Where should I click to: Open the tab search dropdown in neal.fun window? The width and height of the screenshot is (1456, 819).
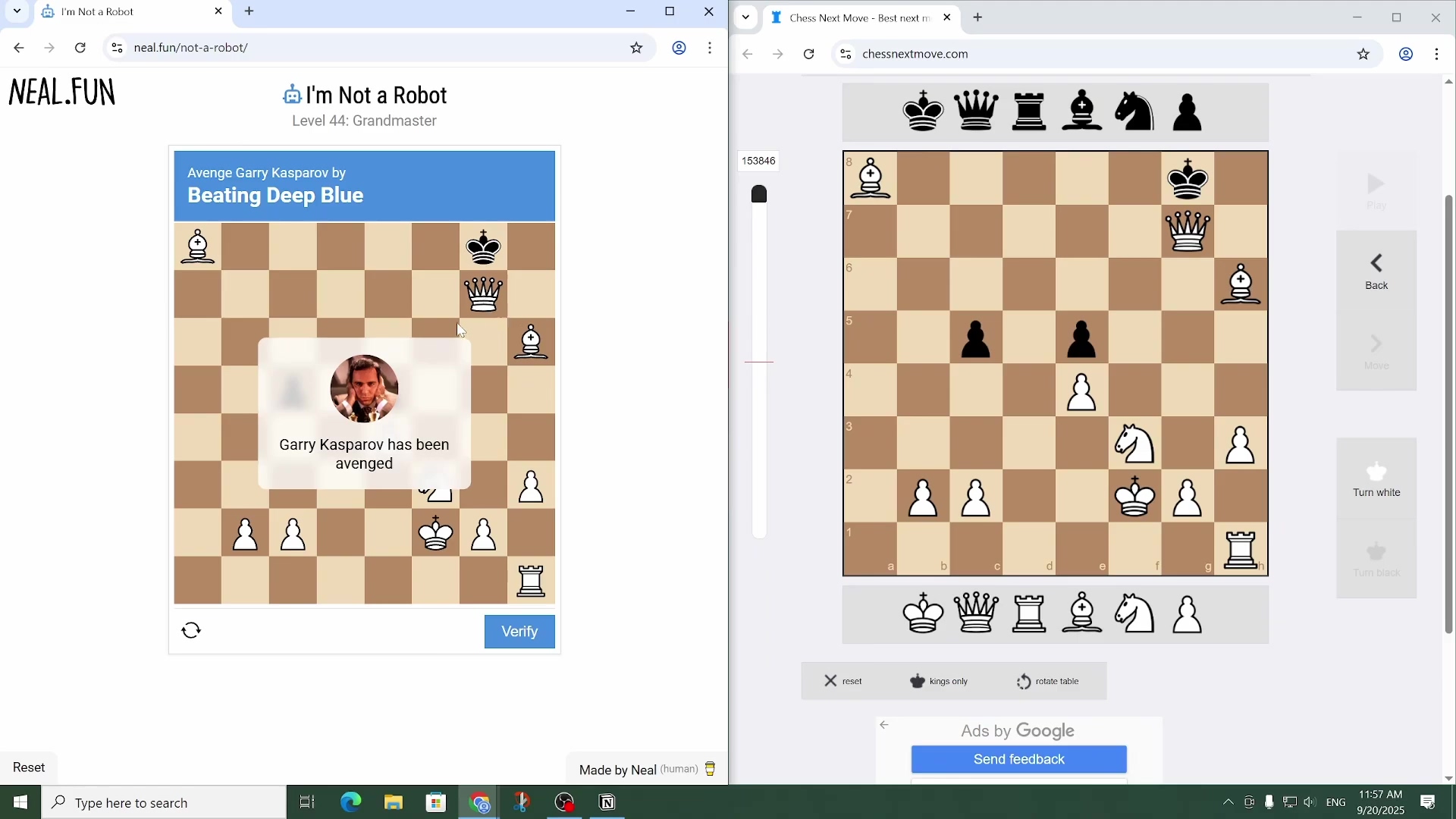[x=17, y=11]
